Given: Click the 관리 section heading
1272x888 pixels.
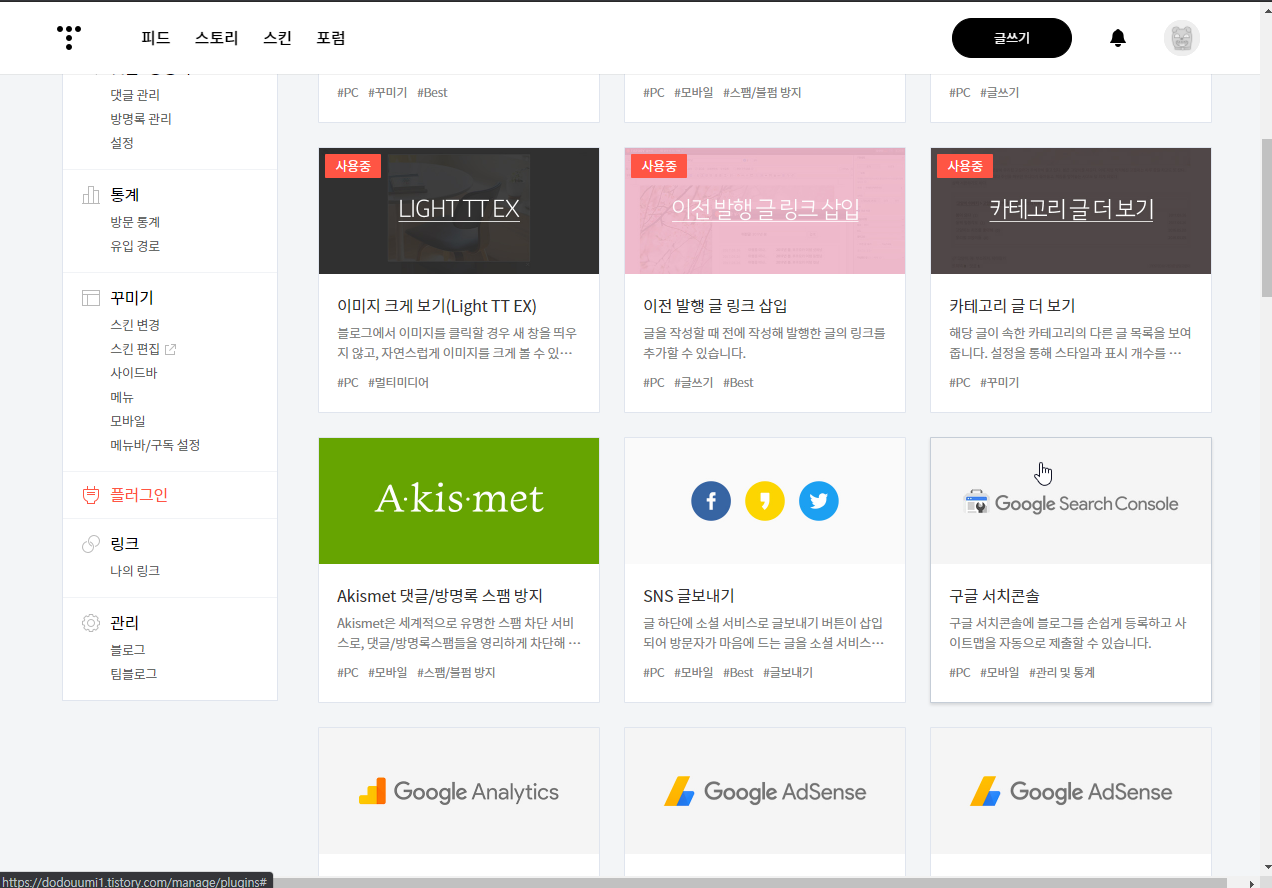Looking at the screenshot, I should coord(125,623).
